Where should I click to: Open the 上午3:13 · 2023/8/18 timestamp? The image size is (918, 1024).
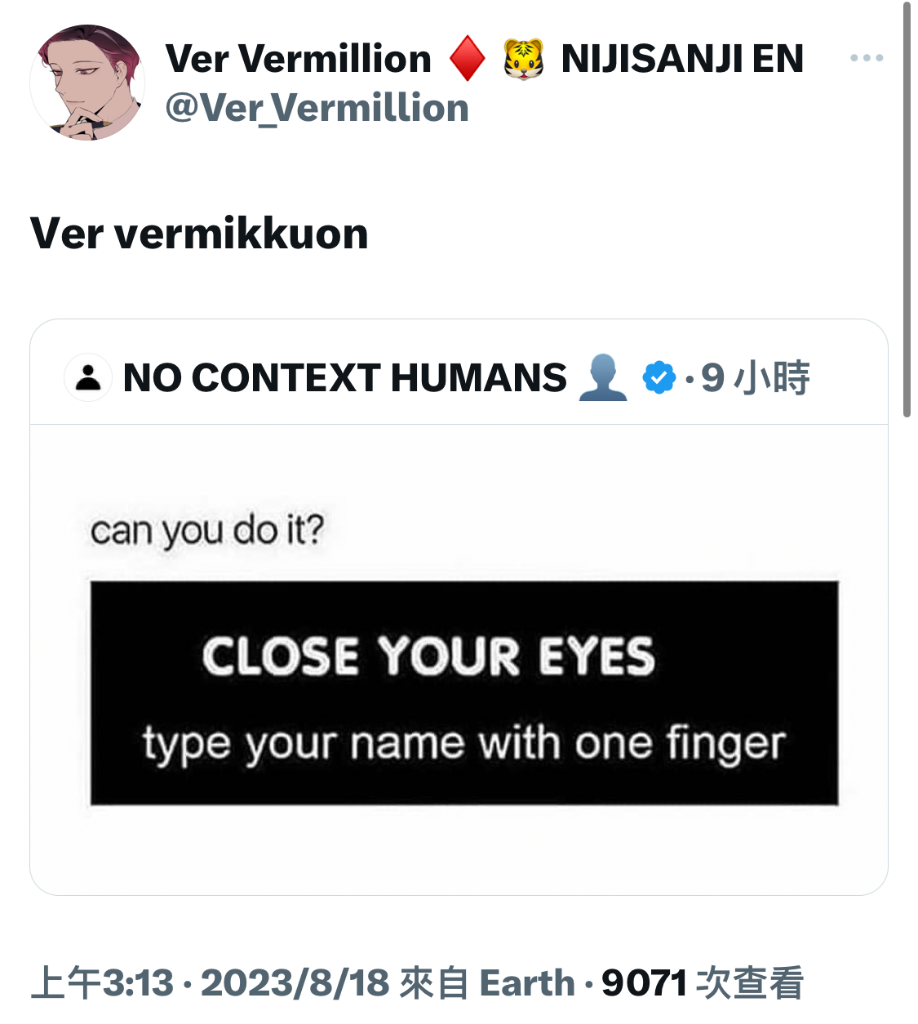[210, 983]
